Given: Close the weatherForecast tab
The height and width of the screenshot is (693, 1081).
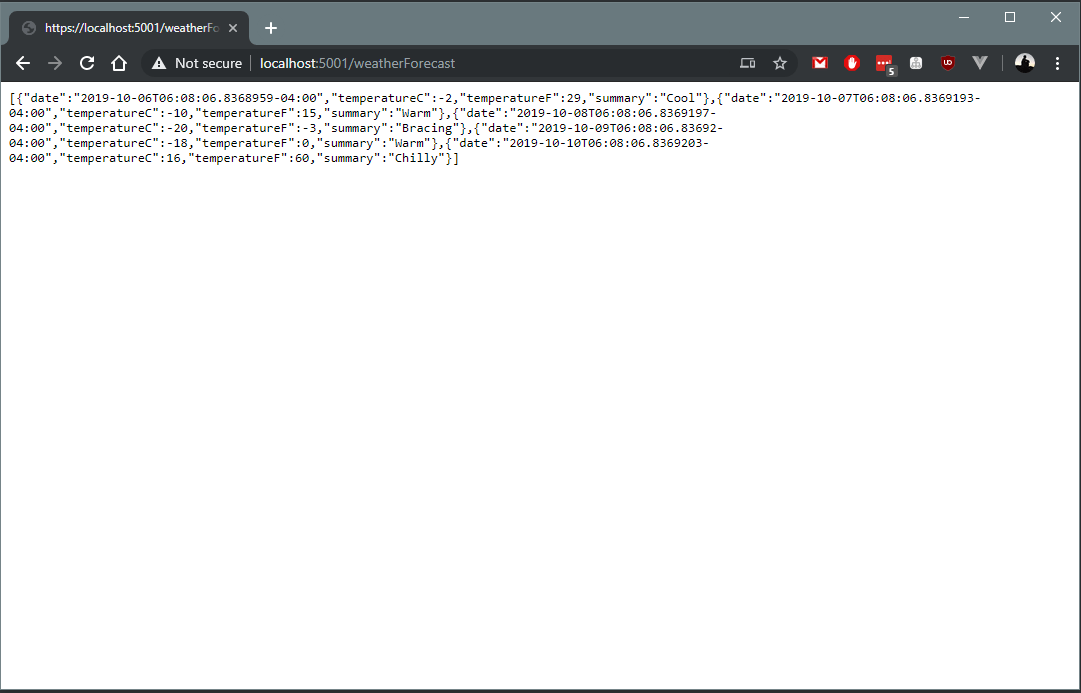Looking at the screenshot, I should [232, 28].
